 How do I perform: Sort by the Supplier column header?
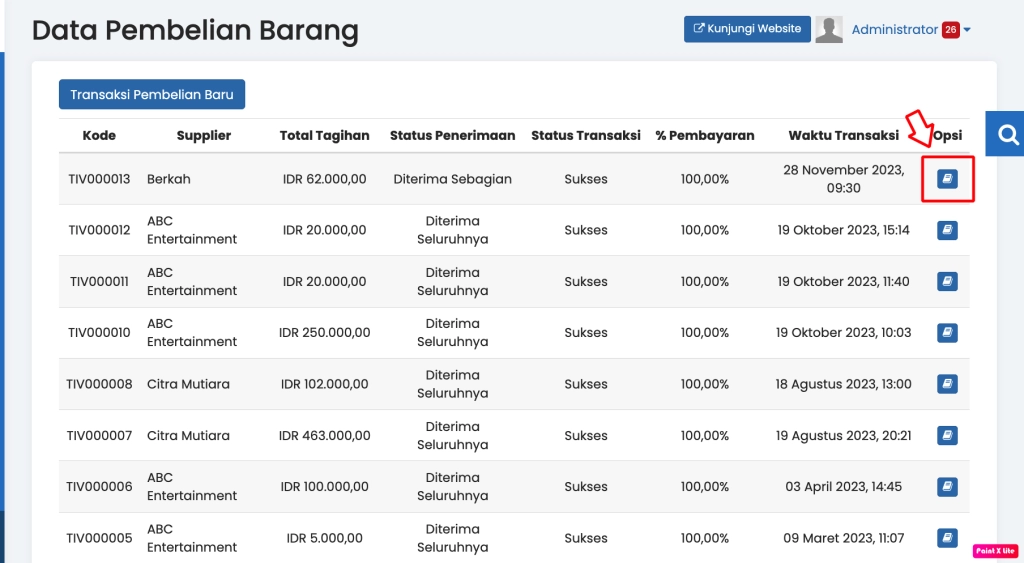204,136
